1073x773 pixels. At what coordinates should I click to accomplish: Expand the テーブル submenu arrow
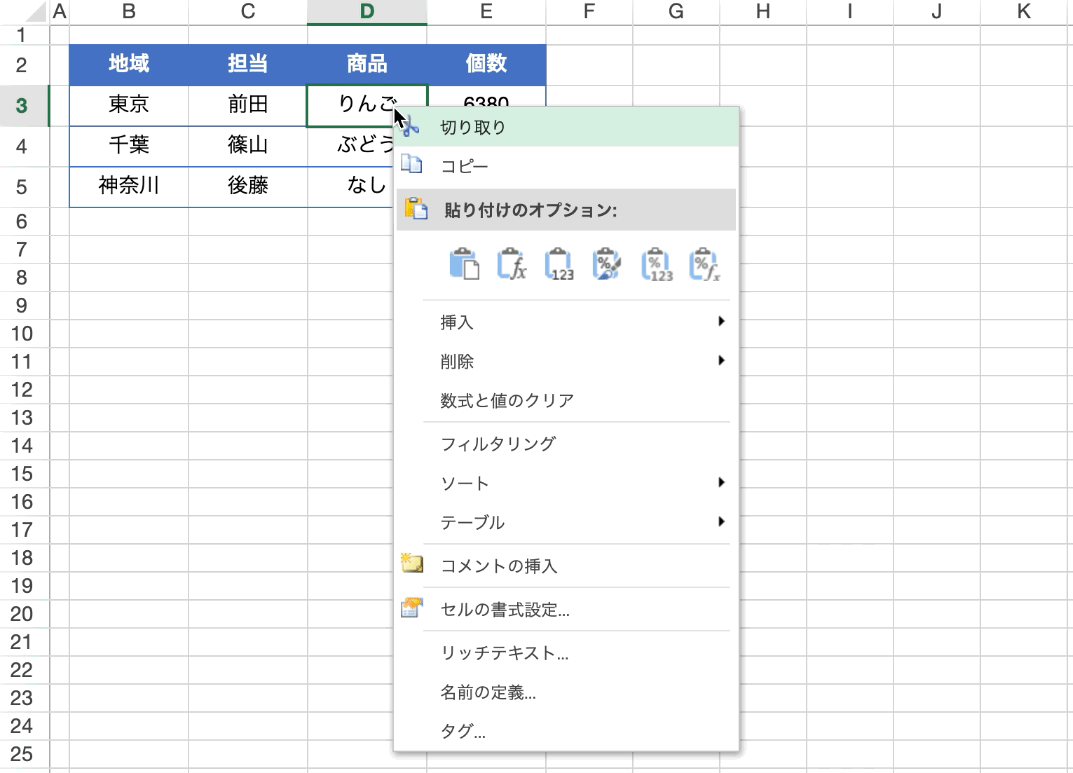coord(721,521)
